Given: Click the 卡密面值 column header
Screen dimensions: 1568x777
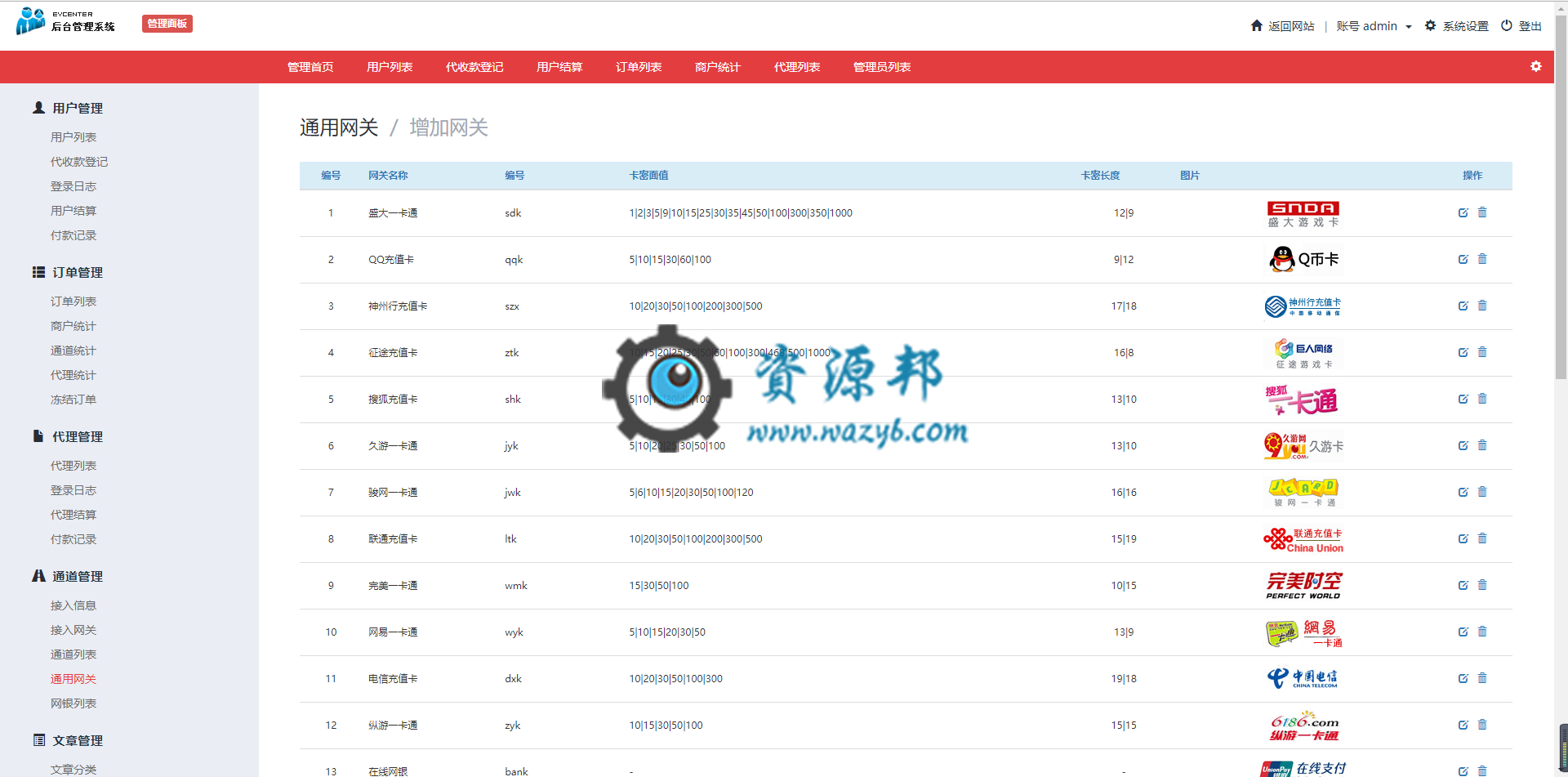Looking at the screenshot, I should 648,176.
